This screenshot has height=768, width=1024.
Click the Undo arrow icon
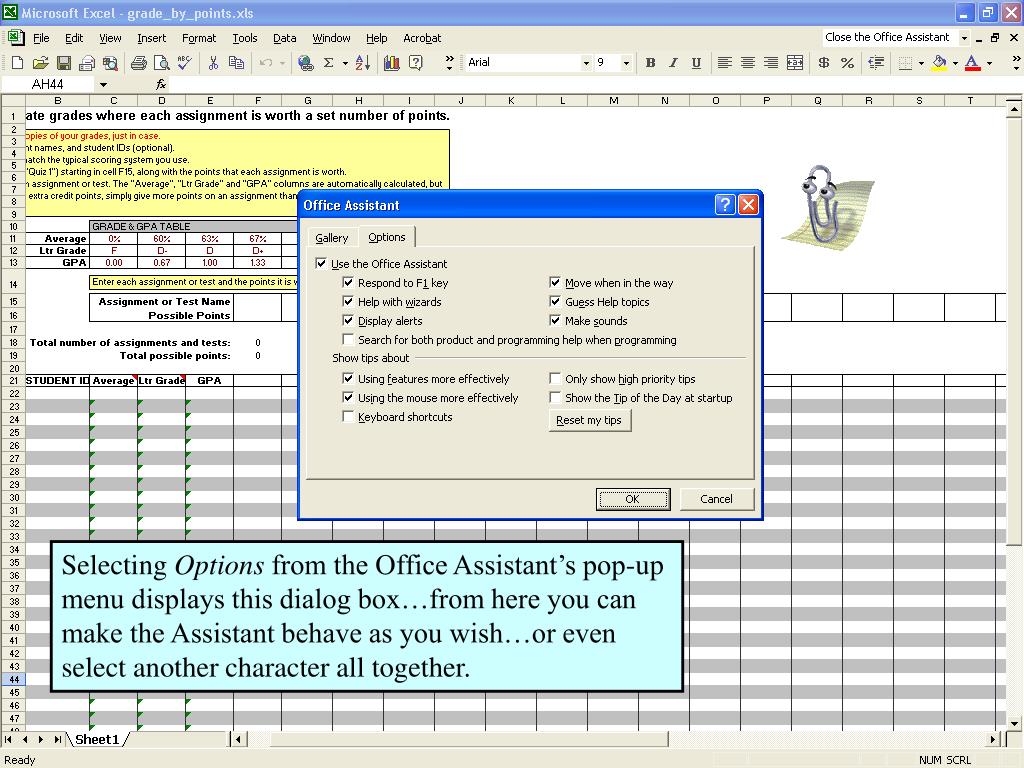coord(266,63)
